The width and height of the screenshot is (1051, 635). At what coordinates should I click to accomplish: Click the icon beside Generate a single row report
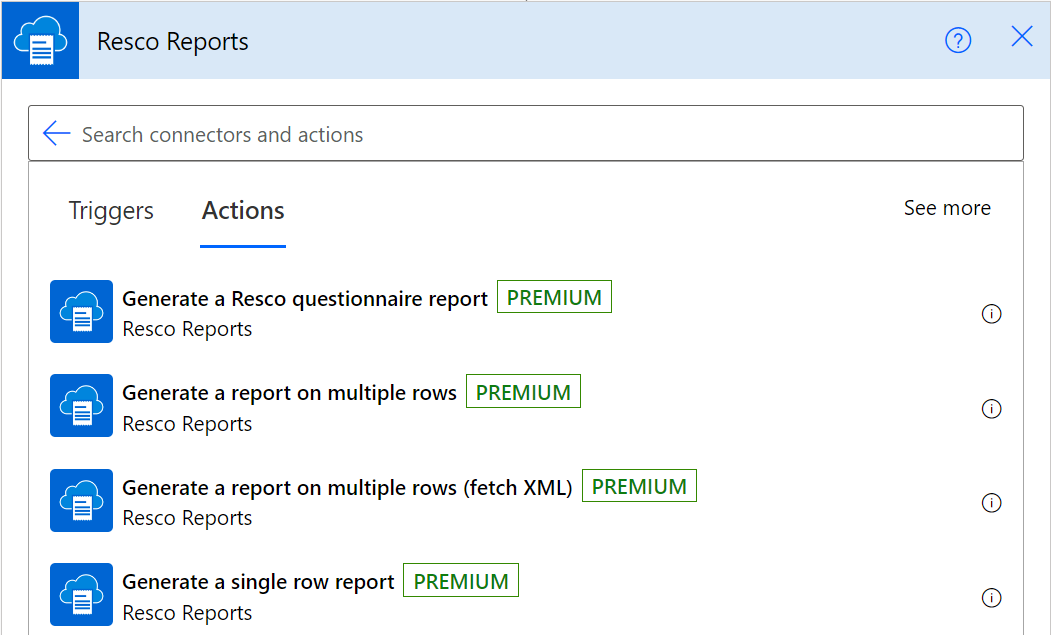[x=81, y=595]
